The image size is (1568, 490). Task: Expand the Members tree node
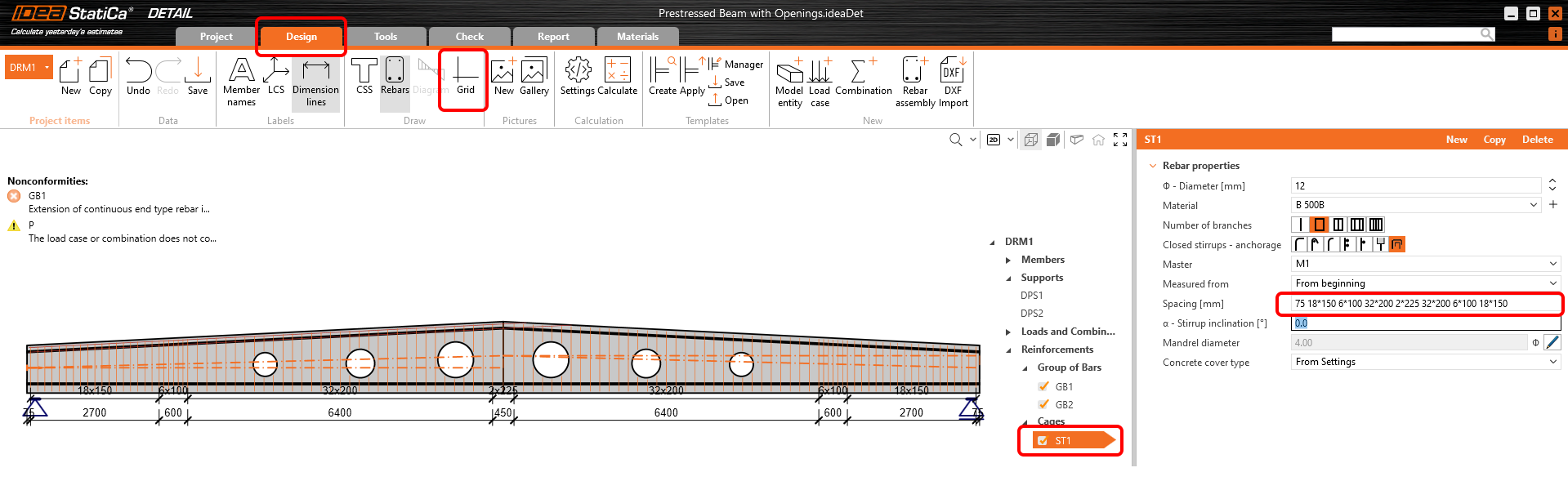1008,260
